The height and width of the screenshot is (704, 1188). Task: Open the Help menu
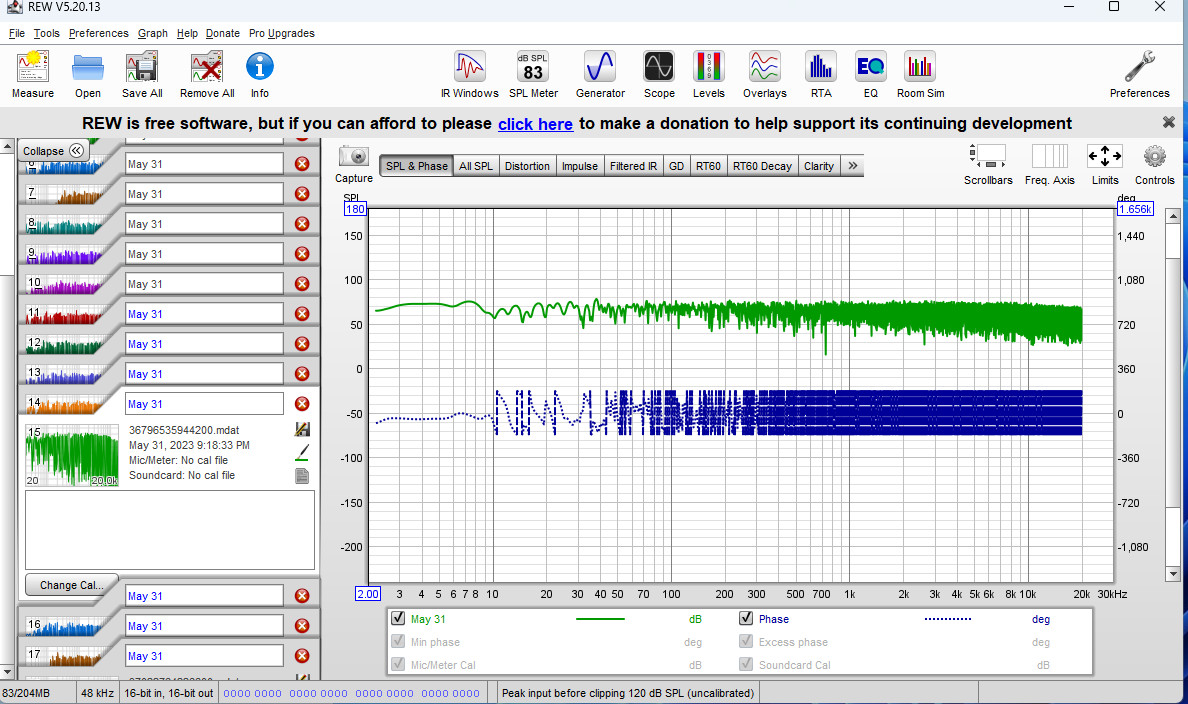(x=187, y=33)
